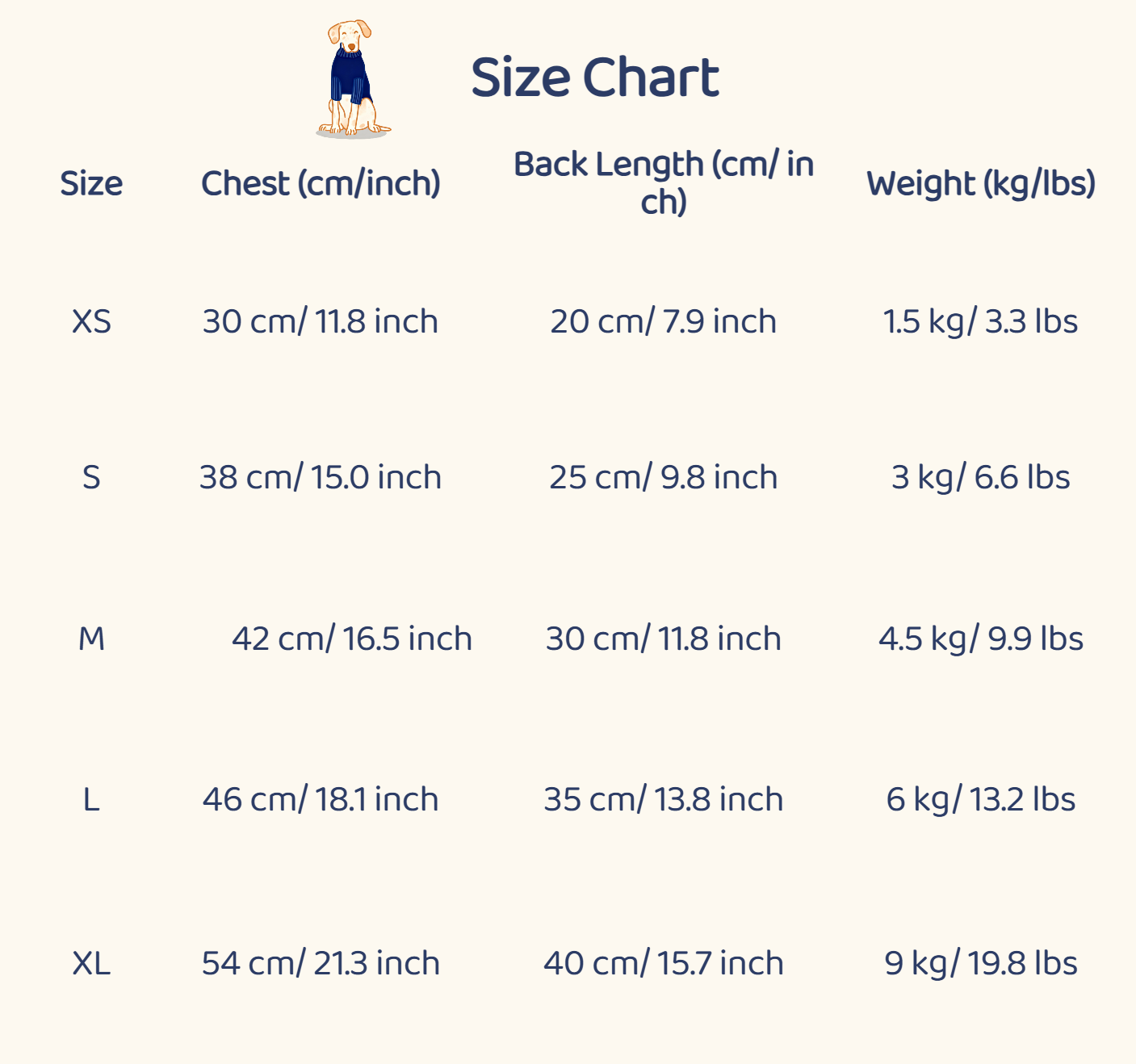Click the Back Length column header

click(x=663, y=182)
